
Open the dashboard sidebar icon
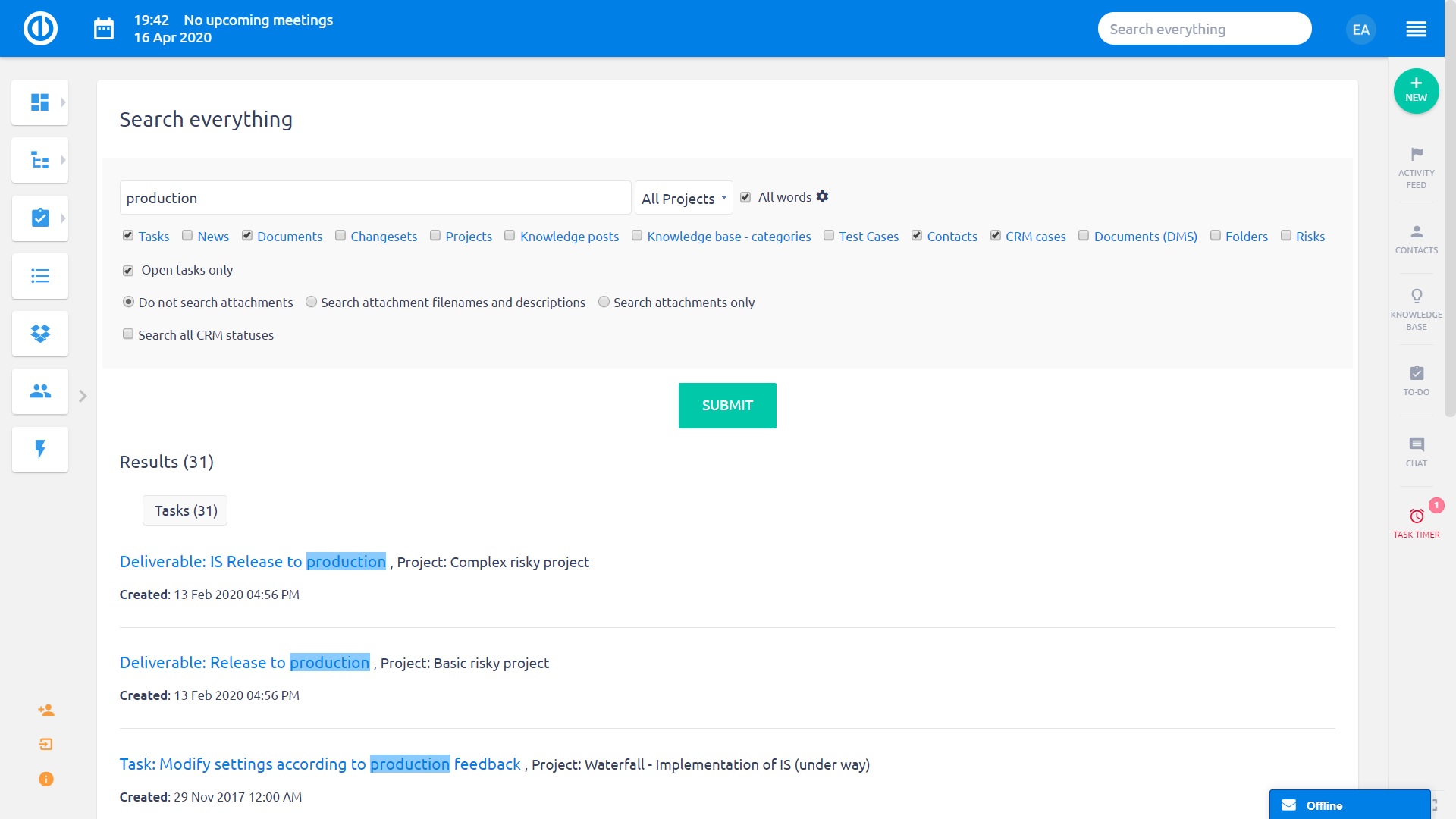point(39,102)
